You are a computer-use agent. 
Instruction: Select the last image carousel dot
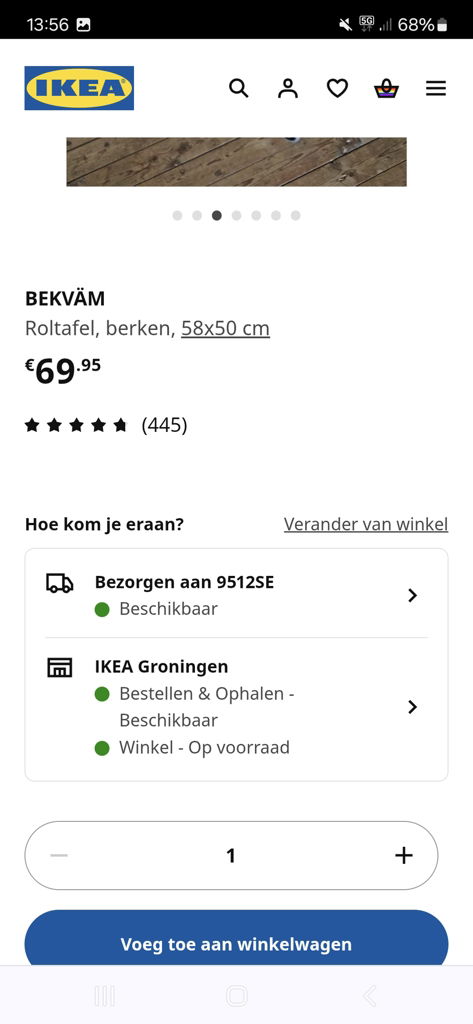pyautogui.click(x=295, y=216)
